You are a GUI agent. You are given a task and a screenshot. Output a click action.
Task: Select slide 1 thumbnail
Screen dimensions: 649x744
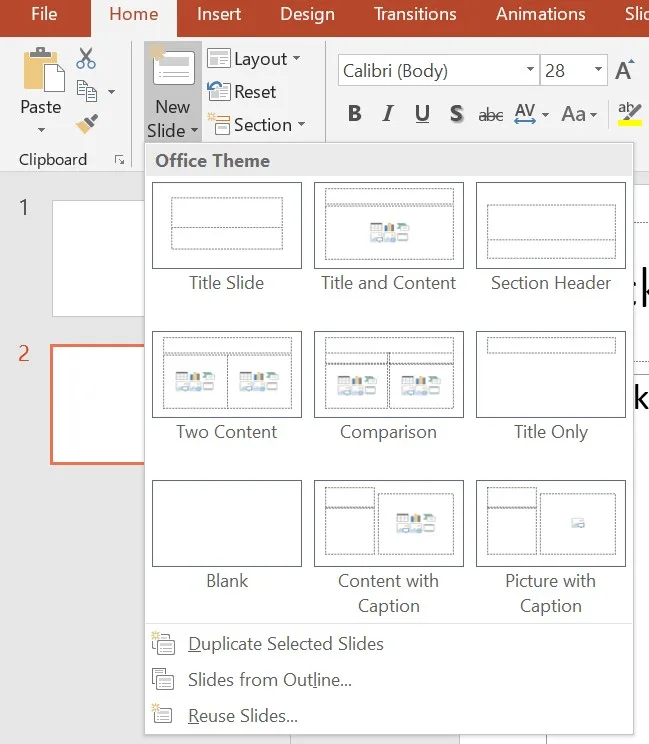[x=98, y=258]
